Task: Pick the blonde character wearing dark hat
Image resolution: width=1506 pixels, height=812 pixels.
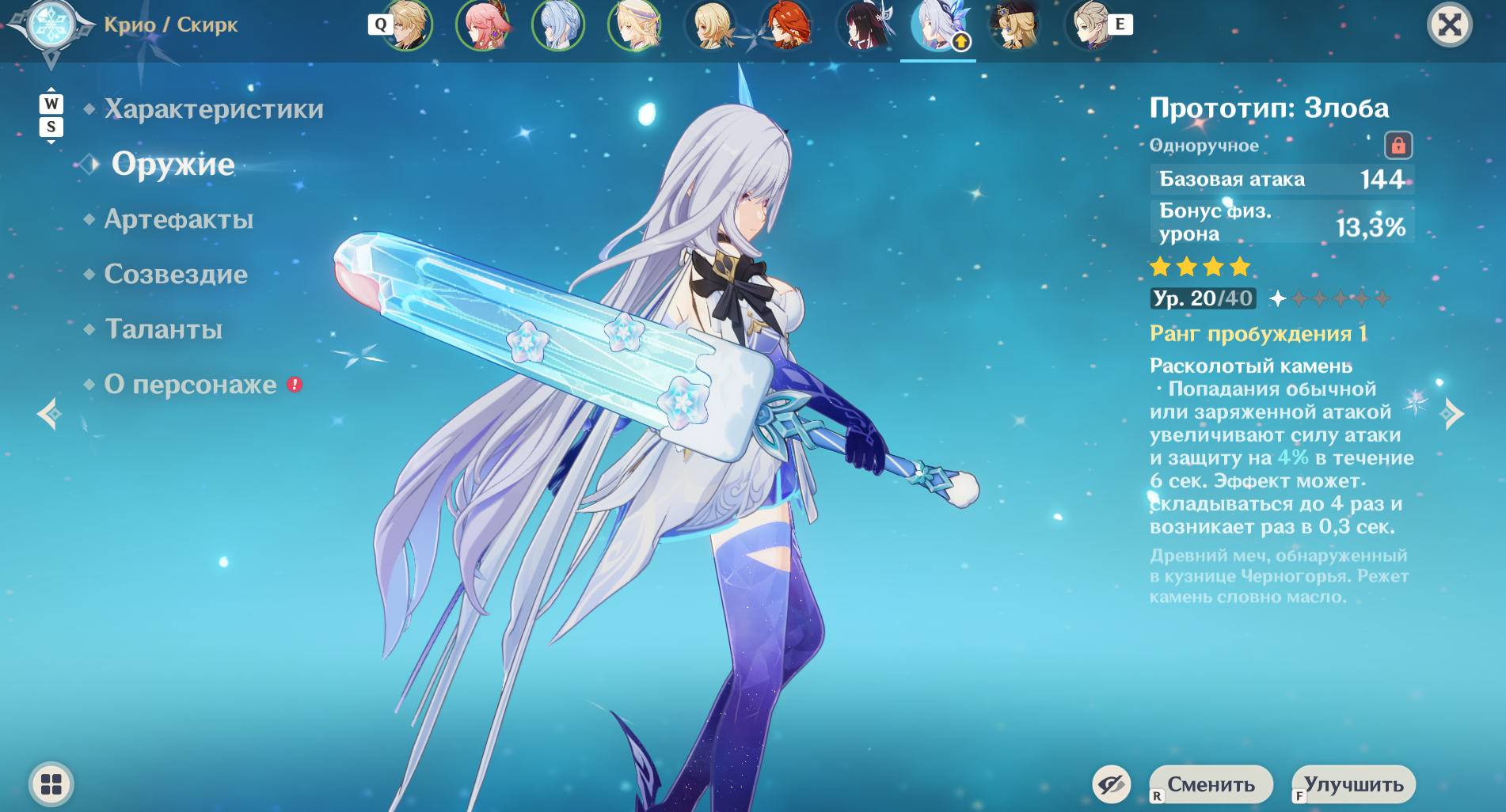Action: [x=1014, y=25]
